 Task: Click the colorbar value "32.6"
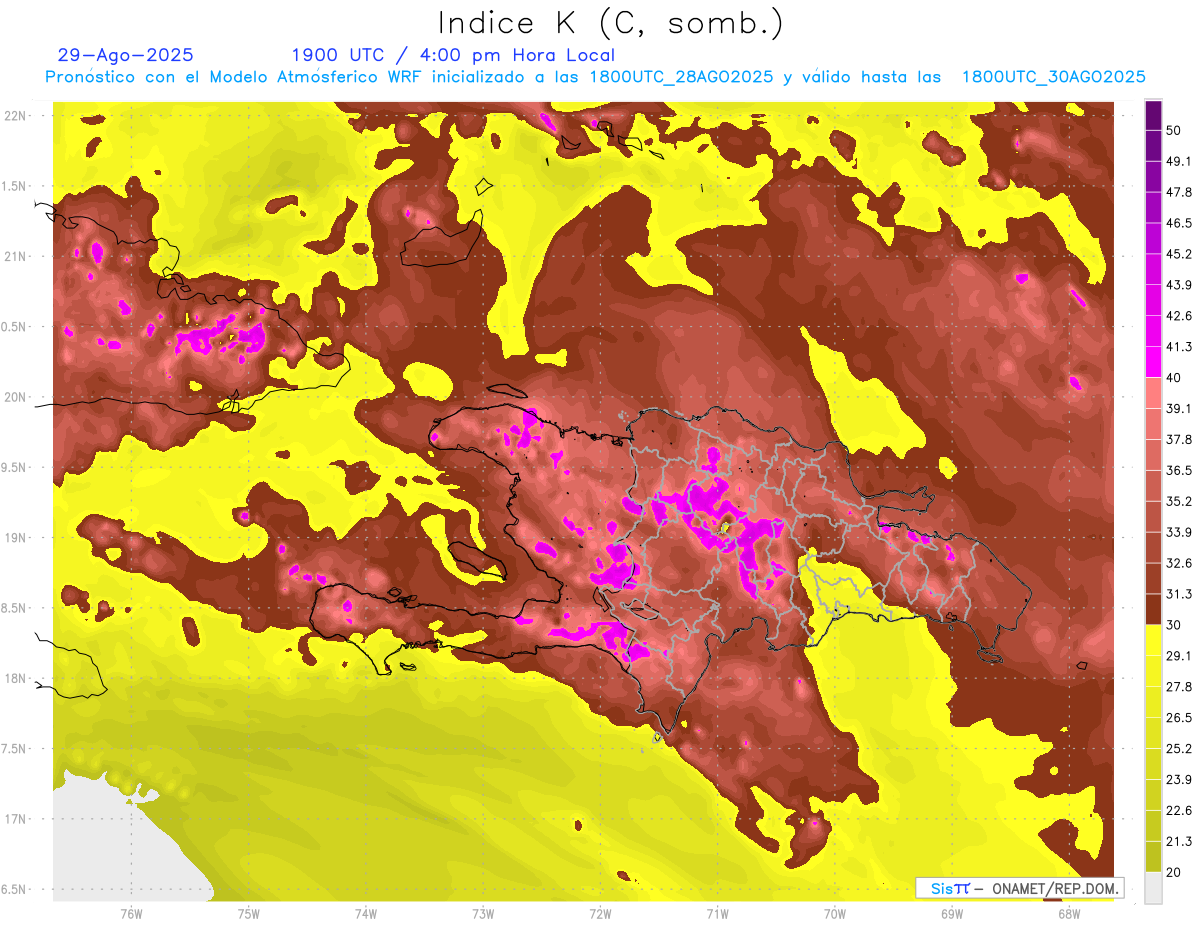coord(1179,563)
